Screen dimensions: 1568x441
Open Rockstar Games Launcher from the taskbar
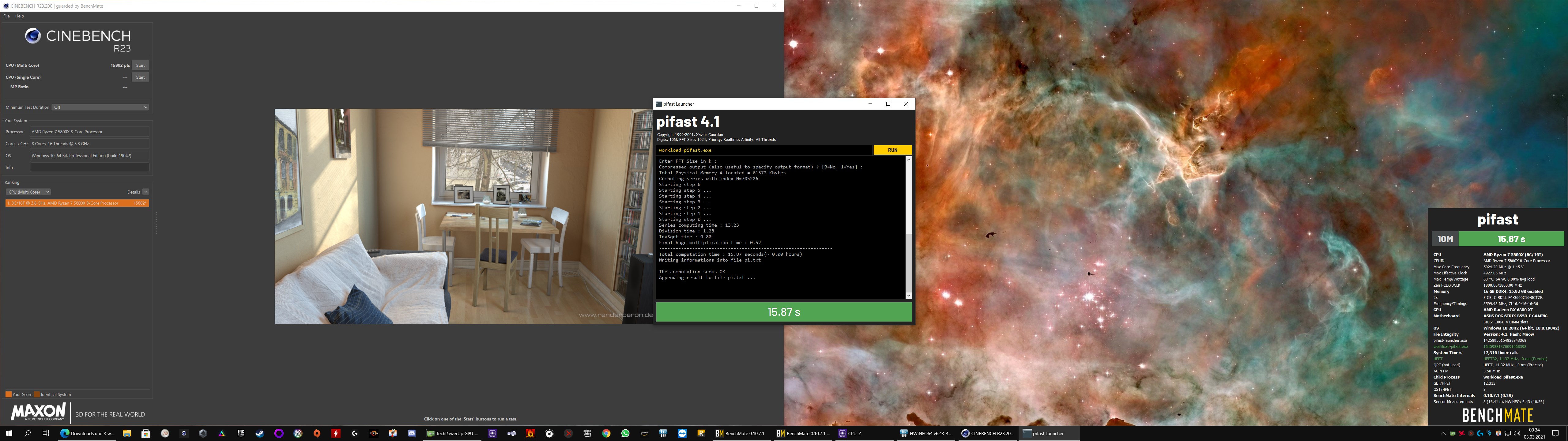point(701,434)
